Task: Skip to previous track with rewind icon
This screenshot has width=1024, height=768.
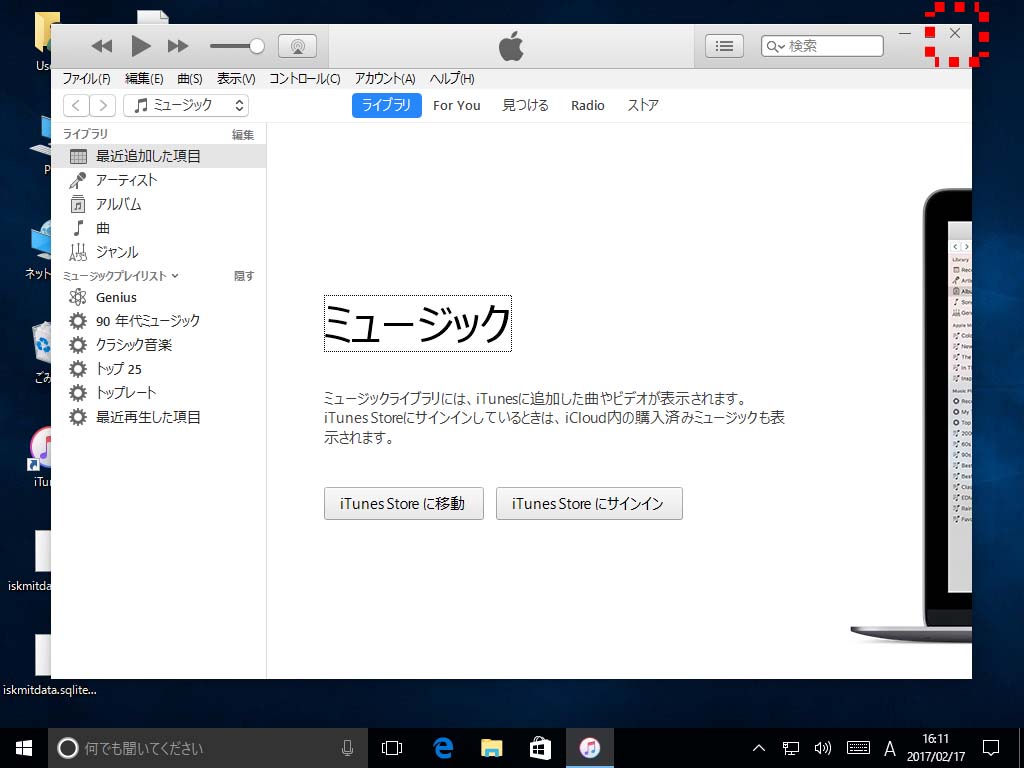Action: [x=102, y=46]
